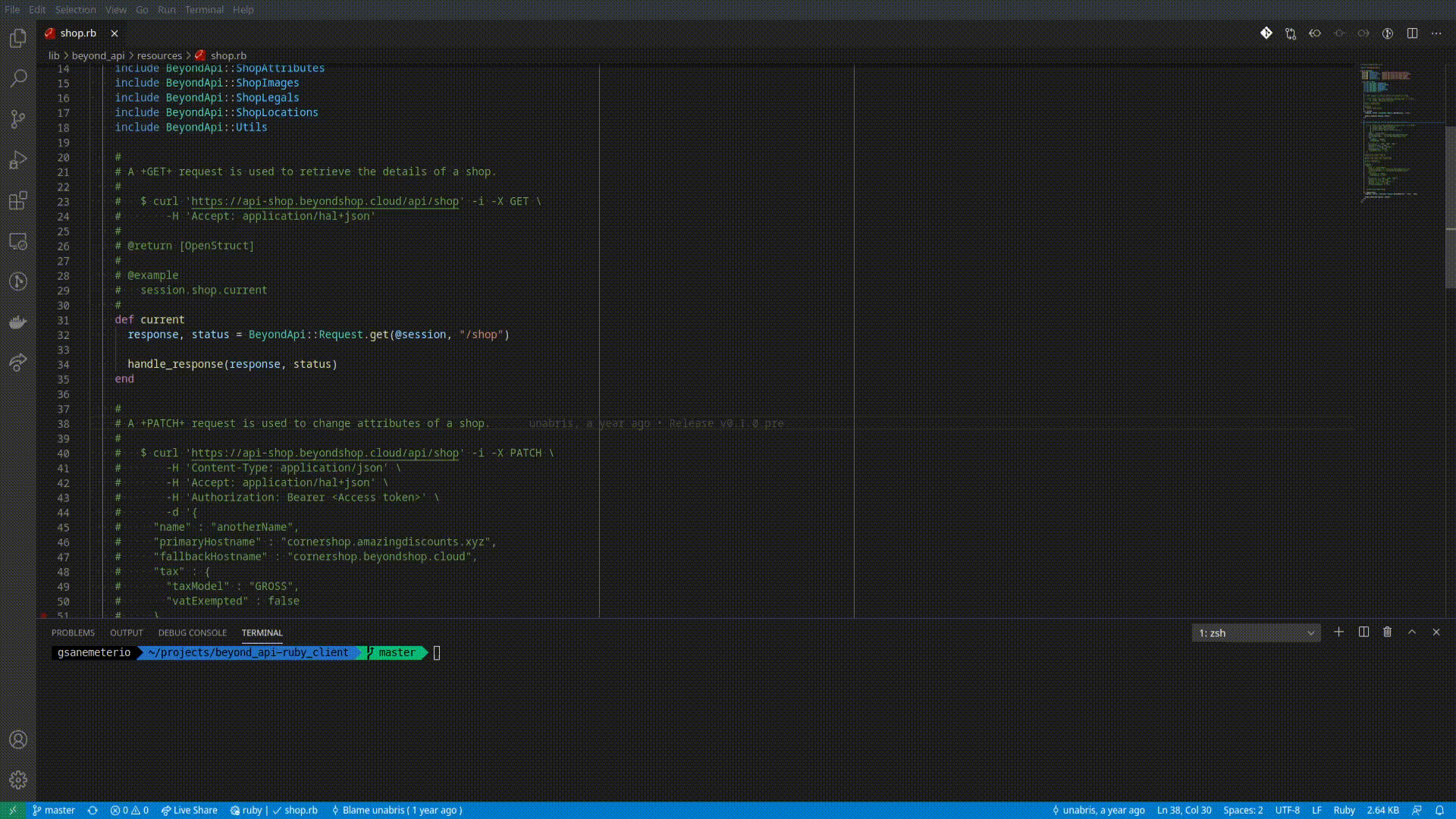Screen dimensions: 1456x819
Task: Open the Extensions view
Action: click(x=18, y=200)
